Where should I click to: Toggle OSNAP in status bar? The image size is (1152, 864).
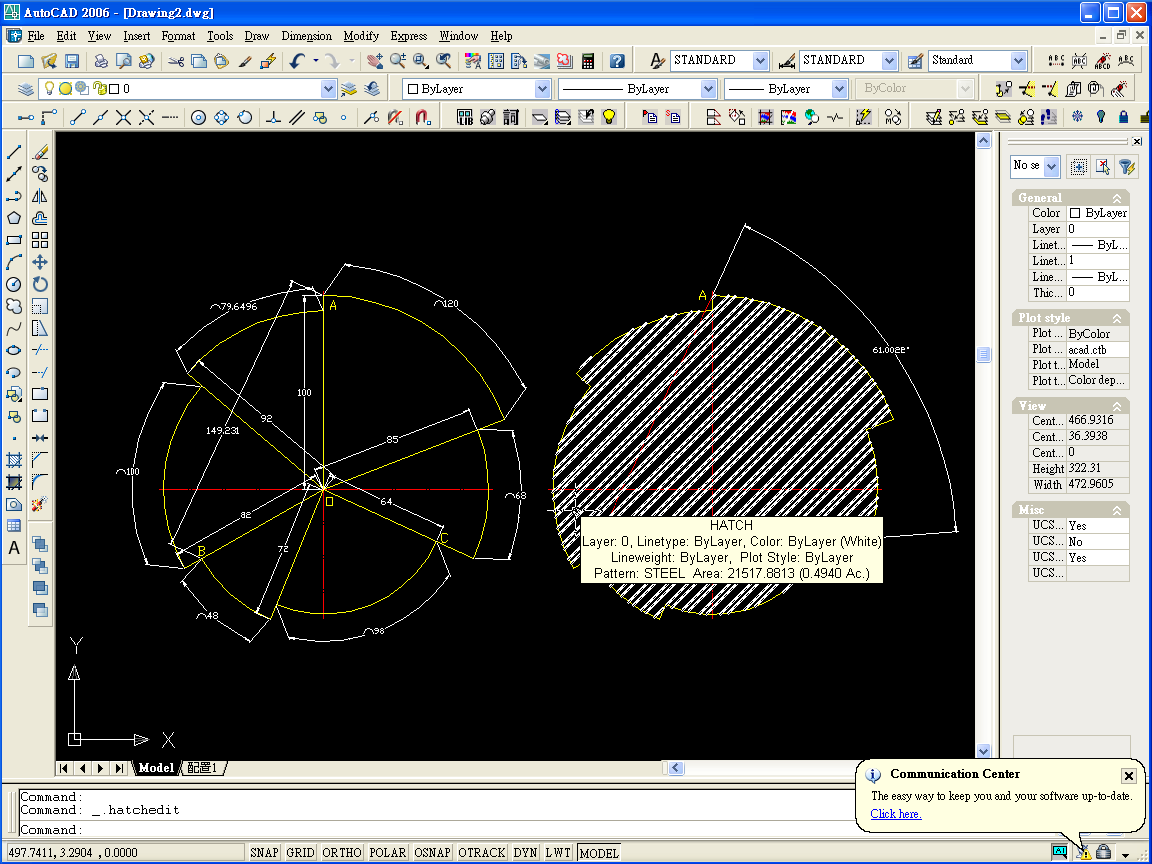click(433, 853)
